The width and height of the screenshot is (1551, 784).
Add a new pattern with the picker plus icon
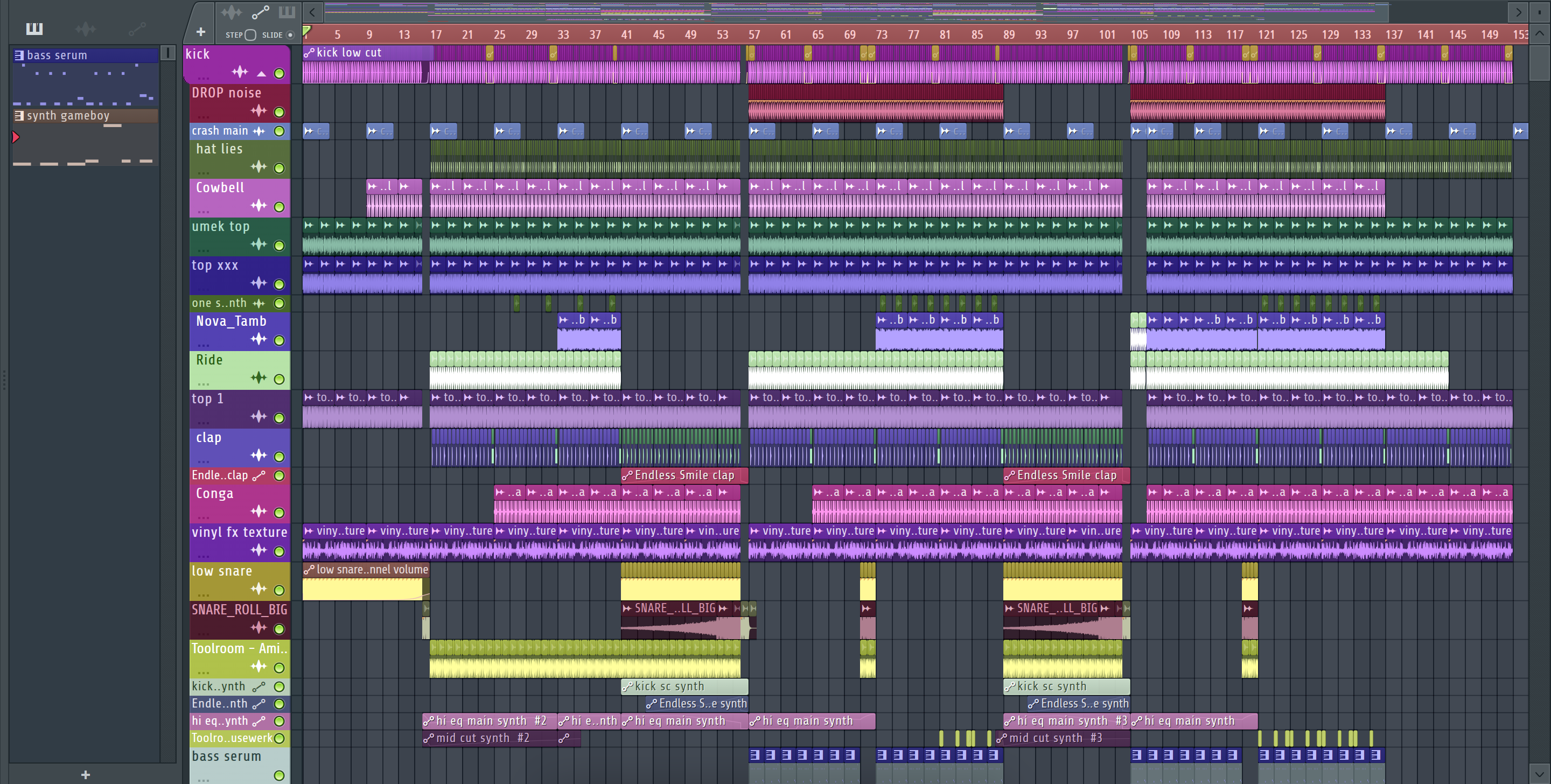pyautogui.click(x=86, y=774)
